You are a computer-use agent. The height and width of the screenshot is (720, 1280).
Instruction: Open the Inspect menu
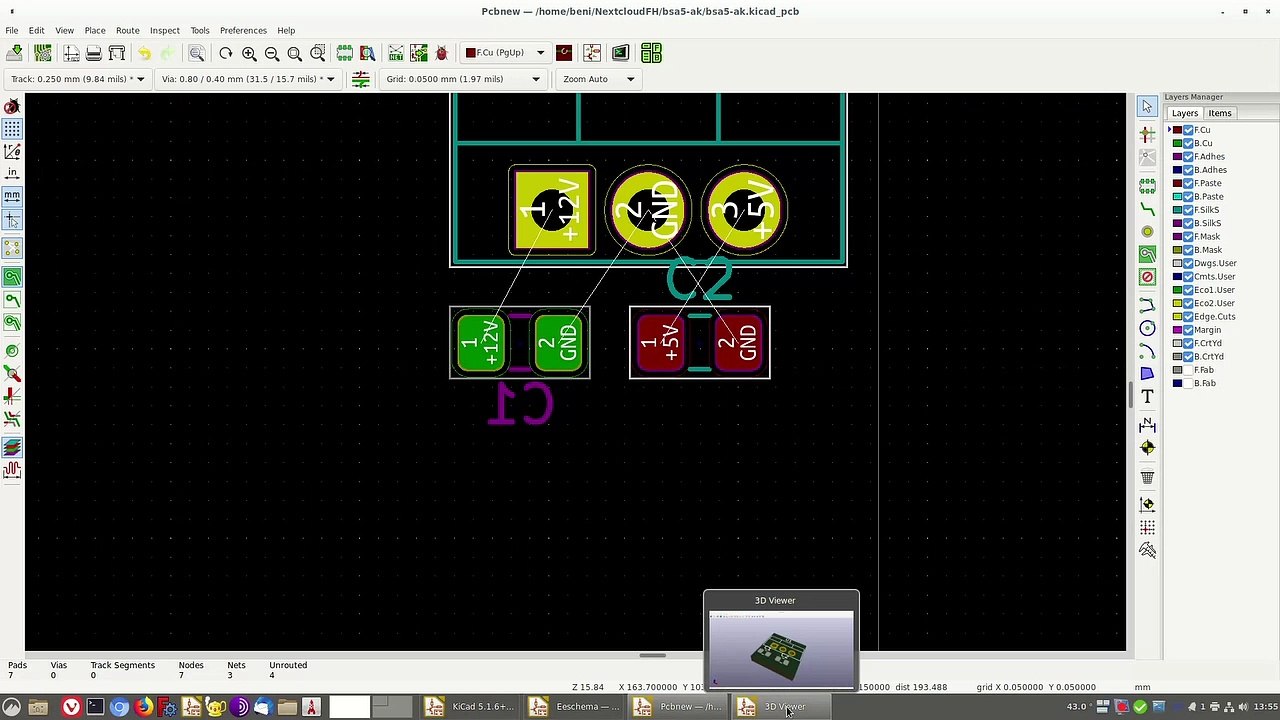point(164,30)
